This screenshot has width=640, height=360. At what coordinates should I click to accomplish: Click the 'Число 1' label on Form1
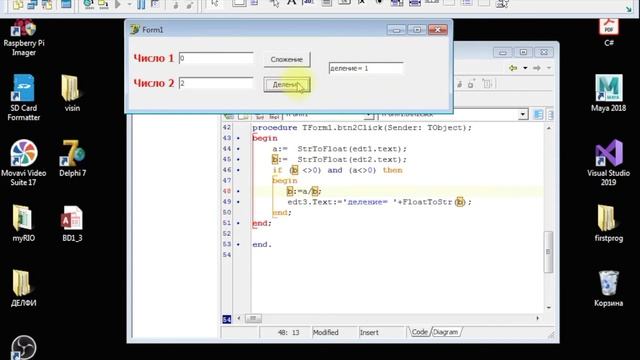(x=154, y=58)
